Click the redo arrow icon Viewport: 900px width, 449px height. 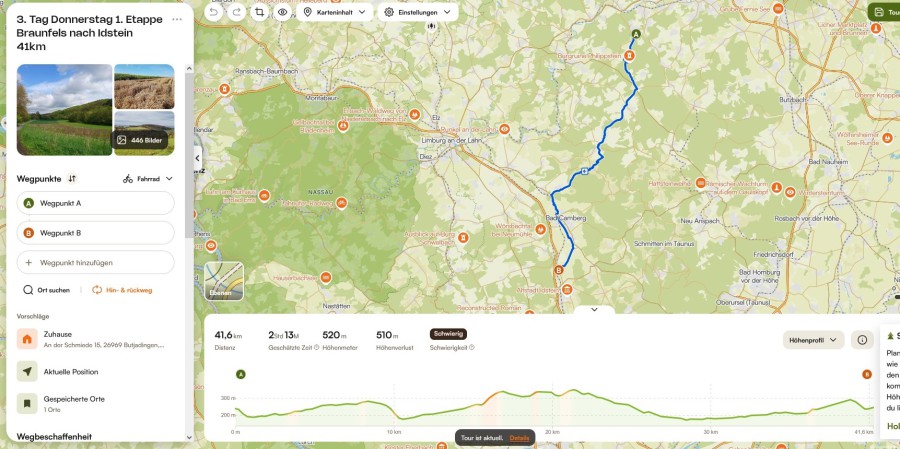tap(236, 12)
